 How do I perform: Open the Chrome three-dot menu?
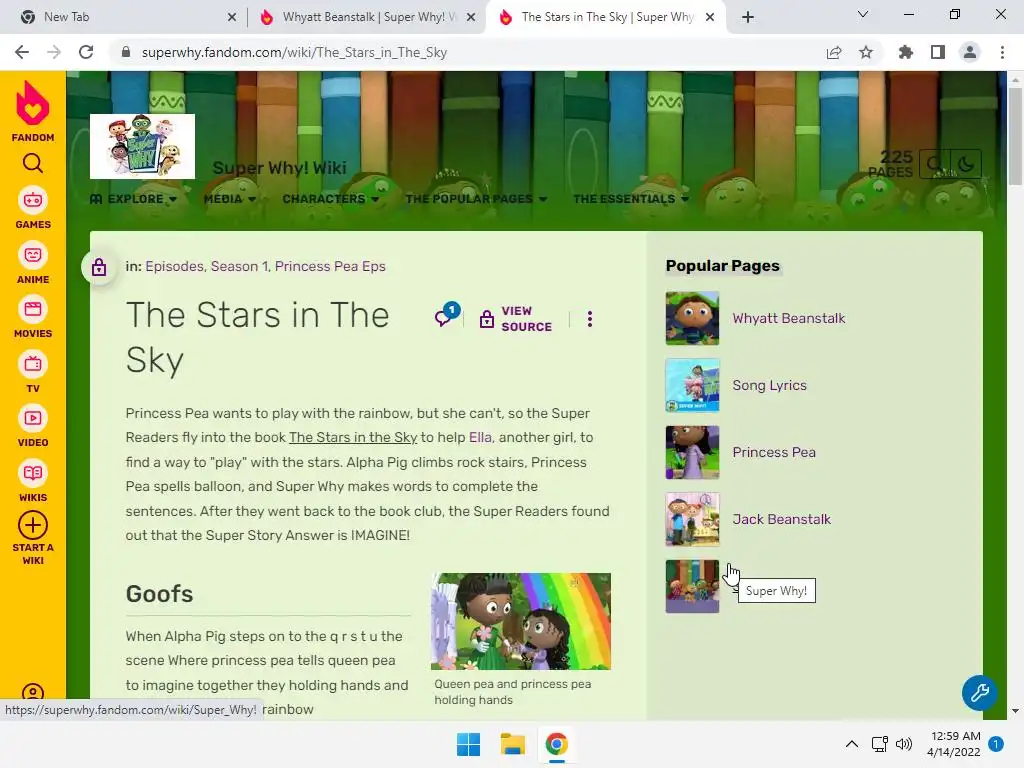[1002, 52]
